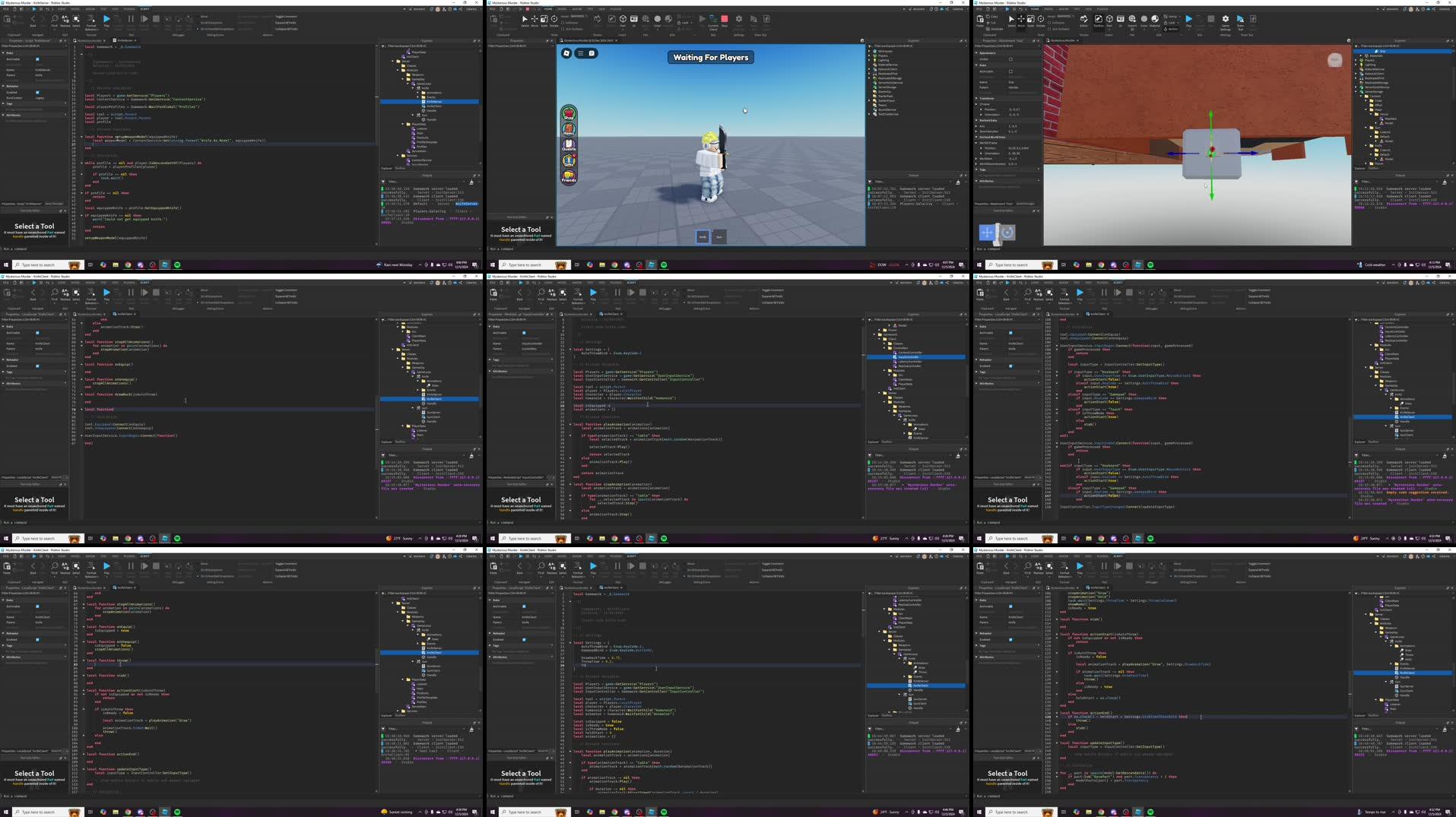This screenshot has width=1456, height=817.
Task: Toggle Anchor in Attachment Grip window
Action: 1173,29
